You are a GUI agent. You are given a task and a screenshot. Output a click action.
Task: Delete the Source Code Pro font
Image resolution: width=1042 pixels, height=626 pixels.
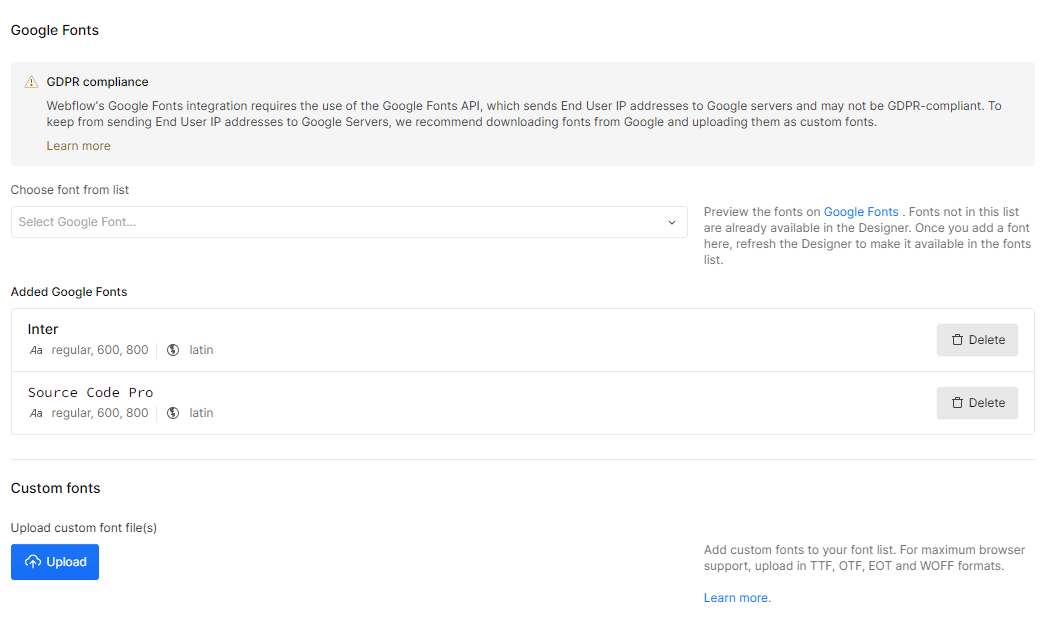977,403
